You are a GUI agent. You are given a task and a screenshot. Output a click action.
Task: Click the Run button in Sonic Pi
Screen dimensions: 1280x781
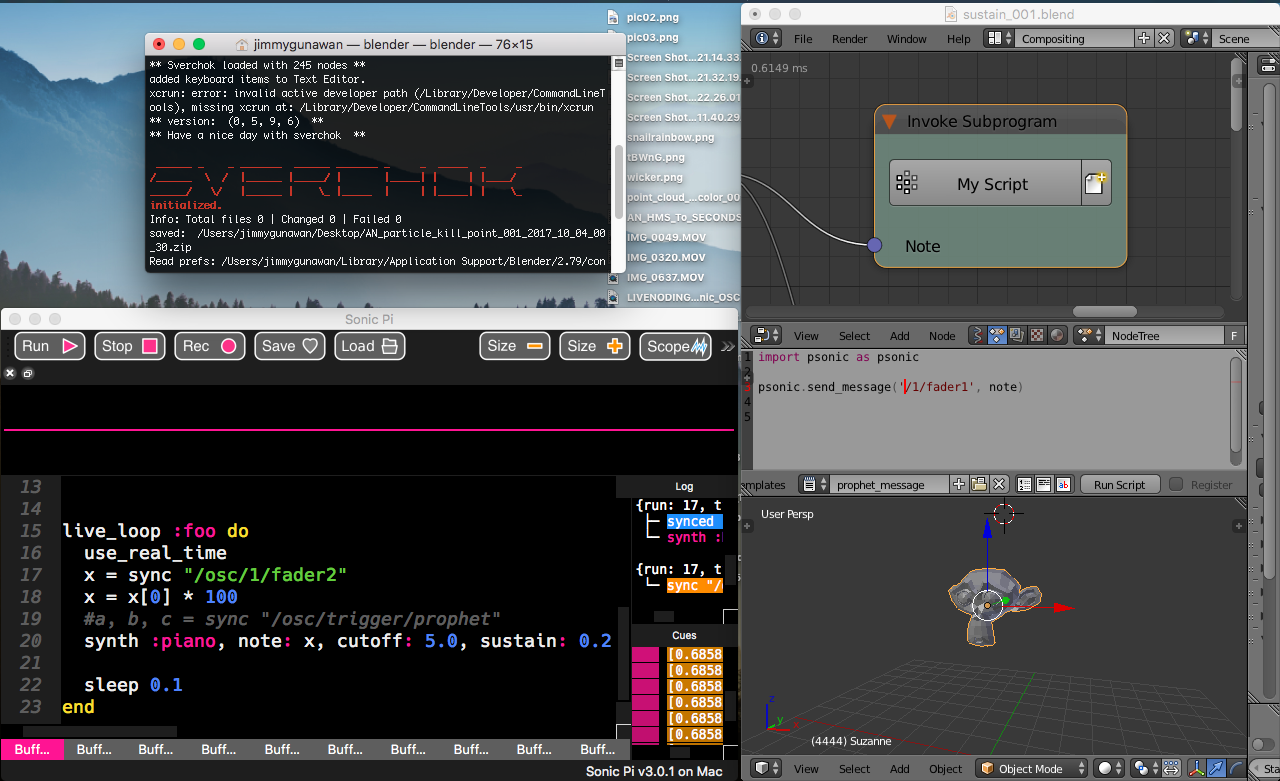coord(50,346)
